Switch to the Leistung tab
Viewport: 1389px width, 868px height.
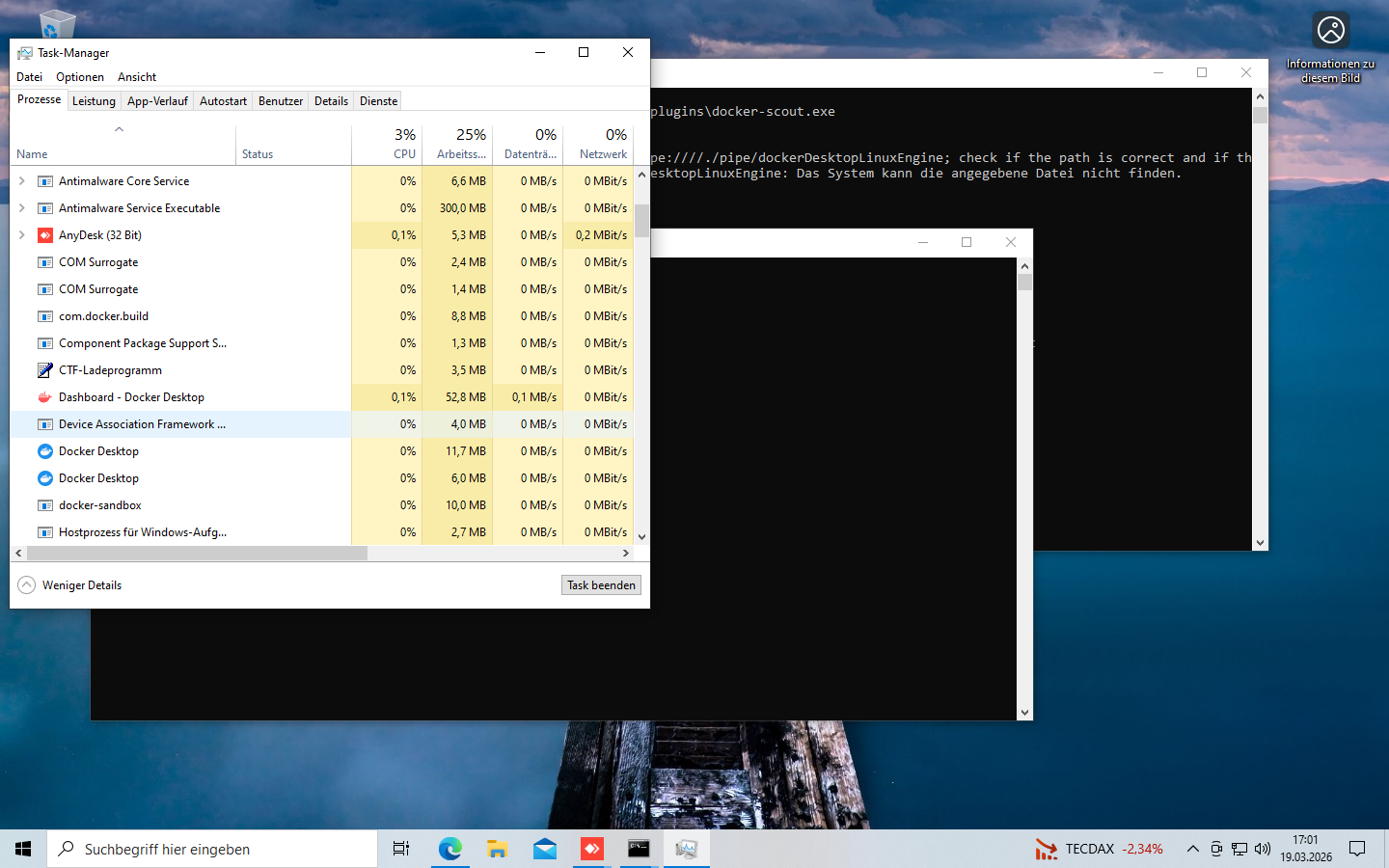click(94, 101)
